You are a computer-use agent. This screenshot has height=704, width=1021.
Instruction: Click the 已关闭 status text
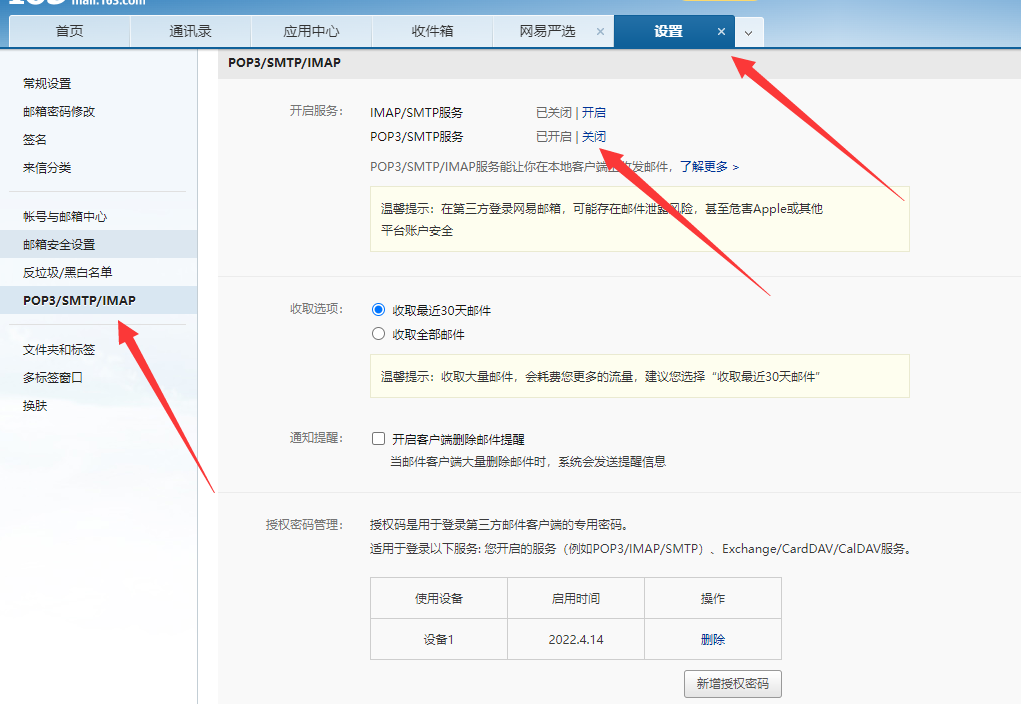pos(553,112)
